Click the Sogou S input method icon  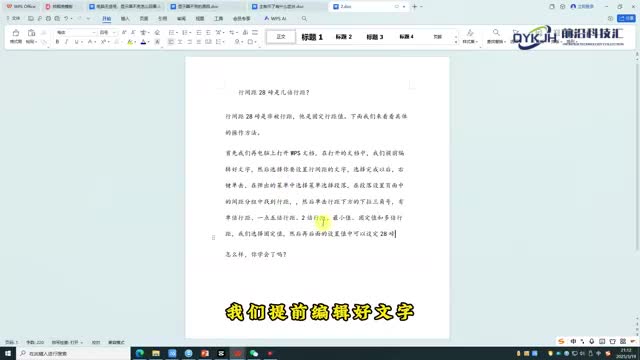click(562, 341)
